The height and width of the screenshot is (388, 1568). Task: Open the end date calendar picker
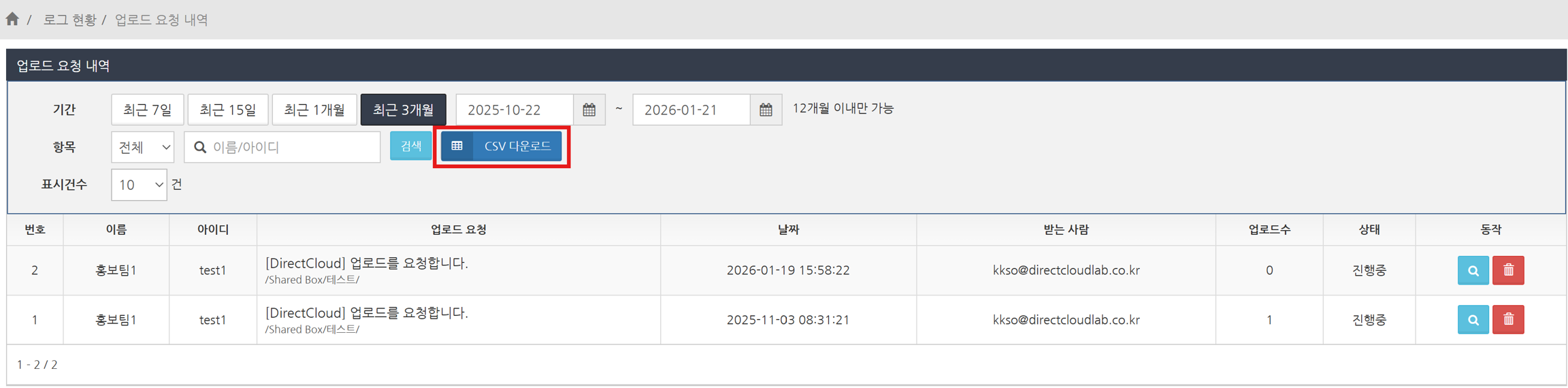(x=766, y=110)
